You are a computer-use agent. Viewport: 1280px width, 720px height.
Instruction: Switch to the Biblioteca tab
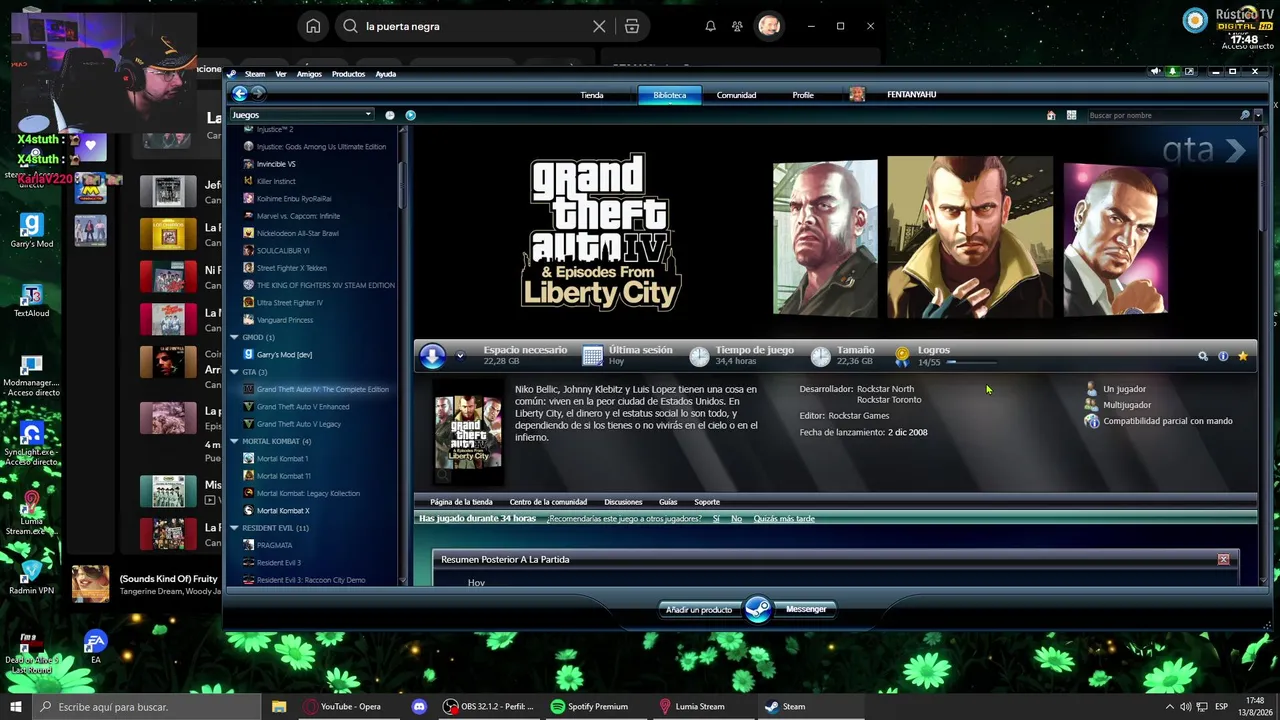point(670,95)
